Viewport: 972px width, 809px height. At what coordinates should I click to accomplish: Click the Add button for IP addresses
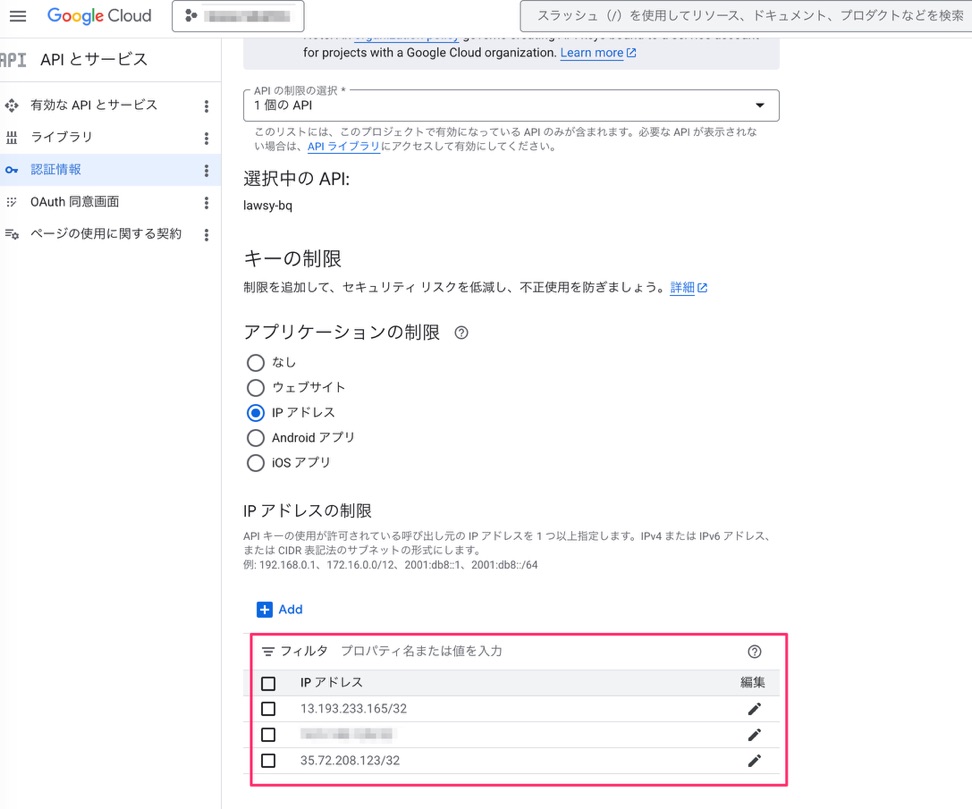[280, 610]
